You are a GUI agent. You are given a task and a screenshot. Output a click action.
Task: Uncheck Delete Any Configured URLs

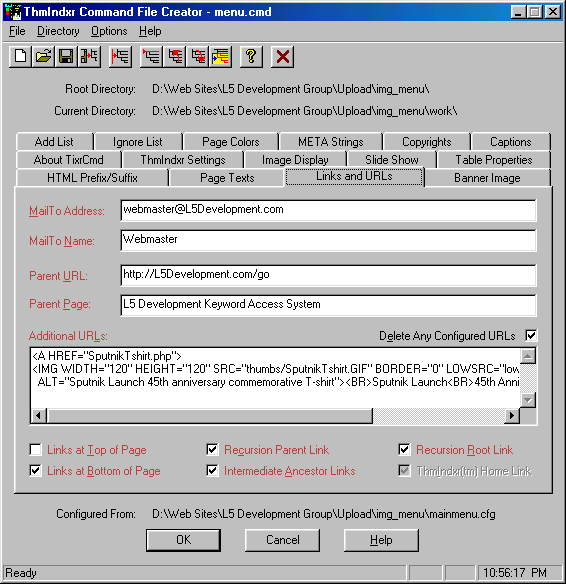tap(531, 335)
